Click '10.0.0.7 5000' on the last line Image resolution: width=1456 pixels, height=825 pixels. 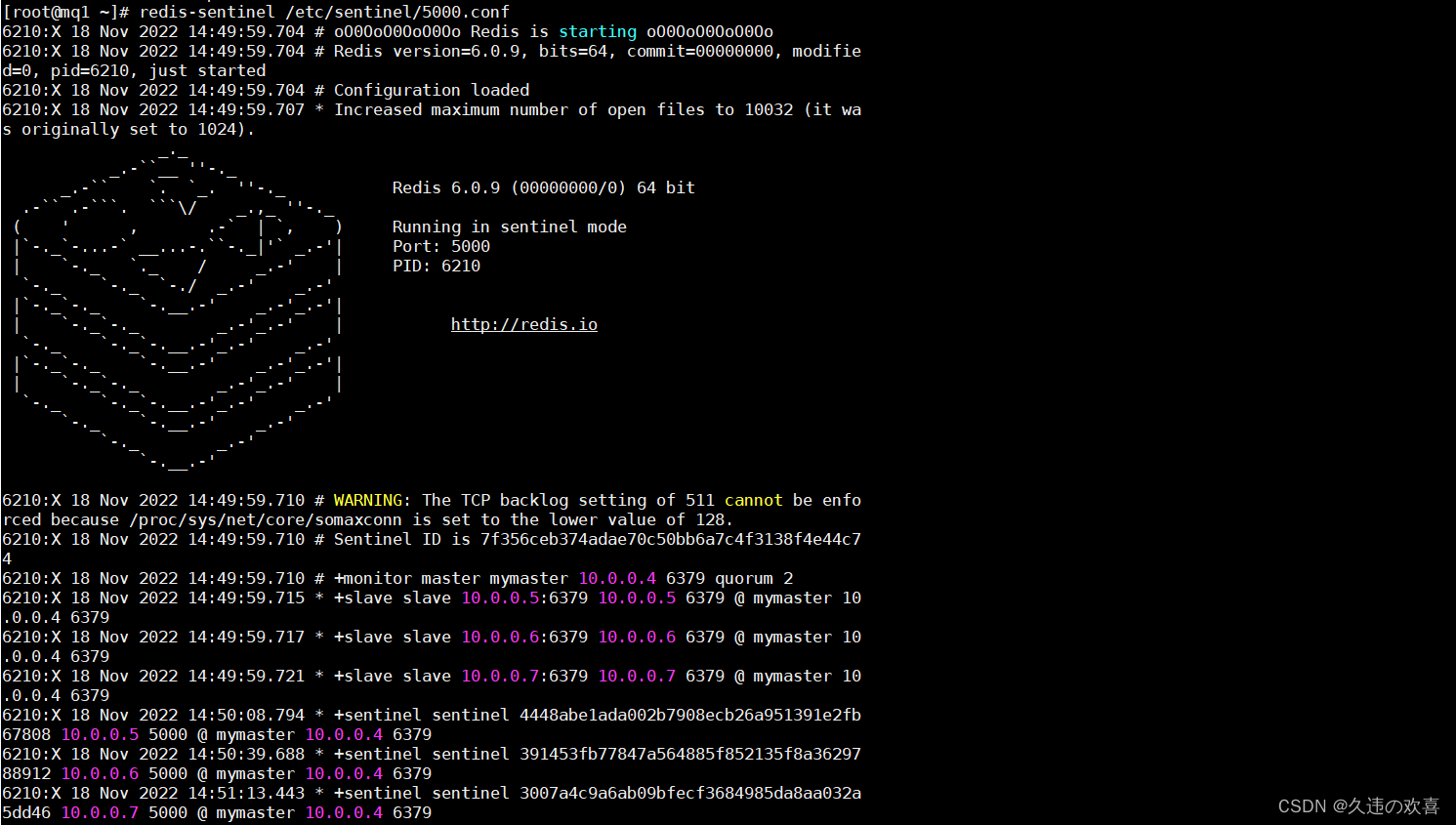[x=124, y=812]
